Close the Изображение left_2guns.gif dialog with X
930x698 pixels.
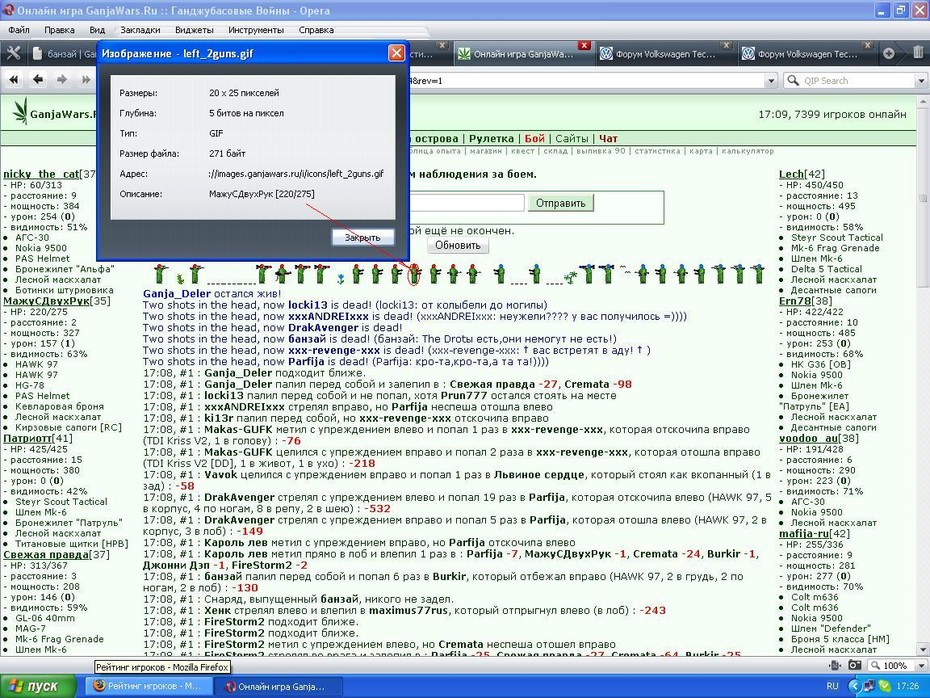pyautogui.click(x=396, y=53)
